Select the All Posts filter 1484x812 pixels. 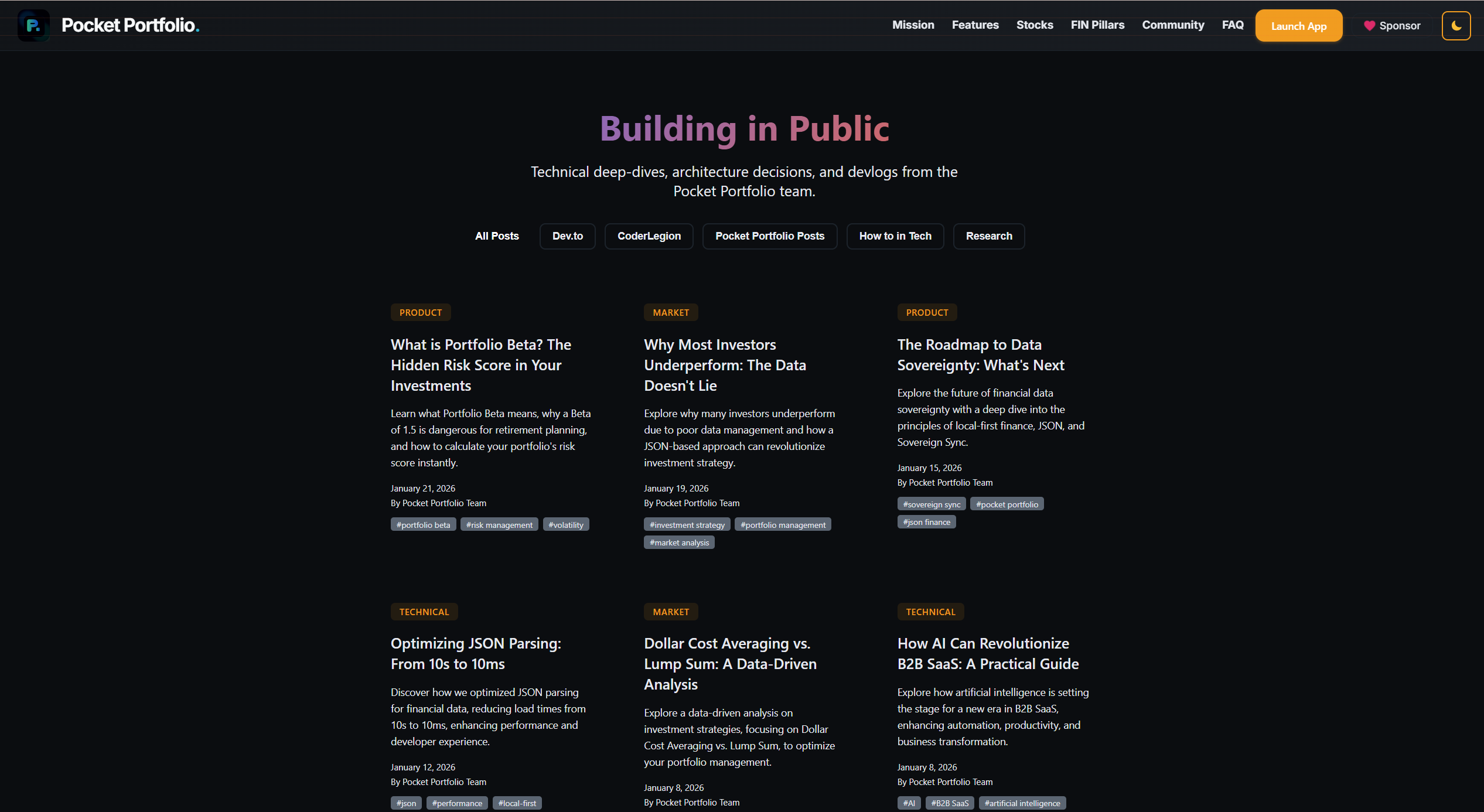(496, 236)
